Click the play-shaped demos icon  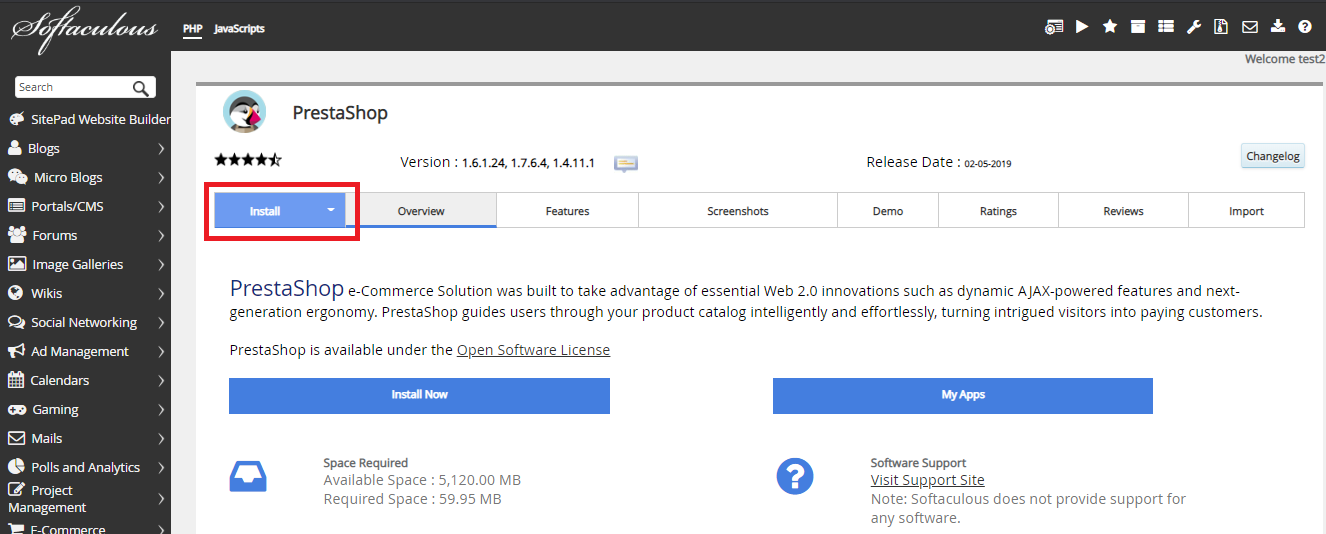coord(1082,27)
